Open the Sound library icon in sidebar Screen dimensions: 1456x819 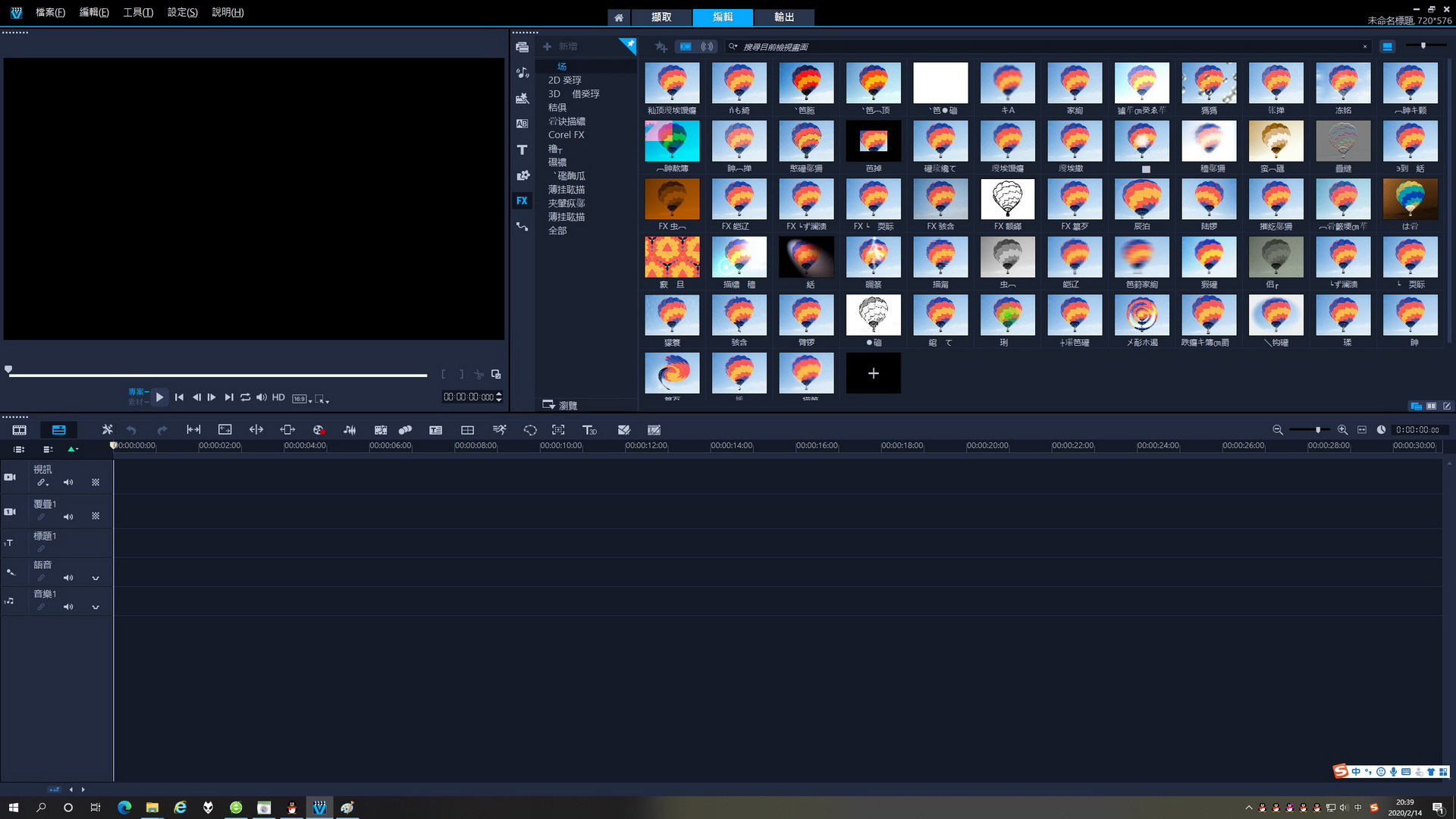[x=522, y=73]
